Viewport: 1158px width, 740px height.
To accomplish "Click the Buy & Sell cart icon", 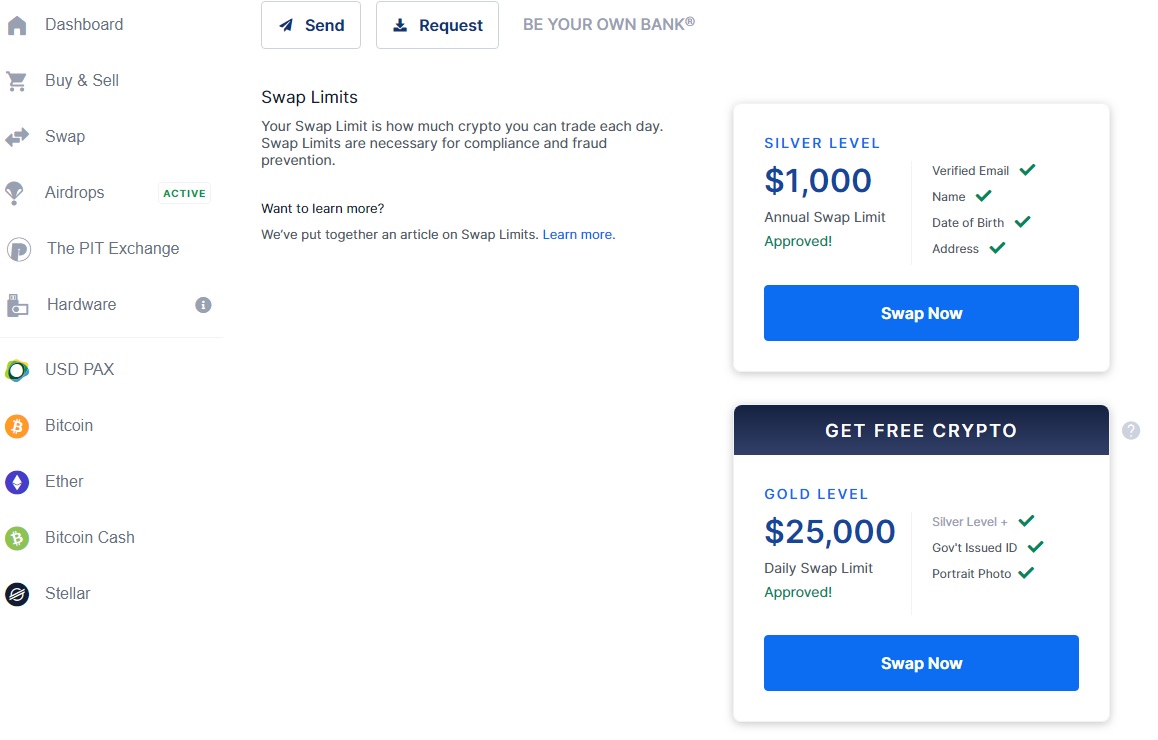I will (x=17, y=81).
